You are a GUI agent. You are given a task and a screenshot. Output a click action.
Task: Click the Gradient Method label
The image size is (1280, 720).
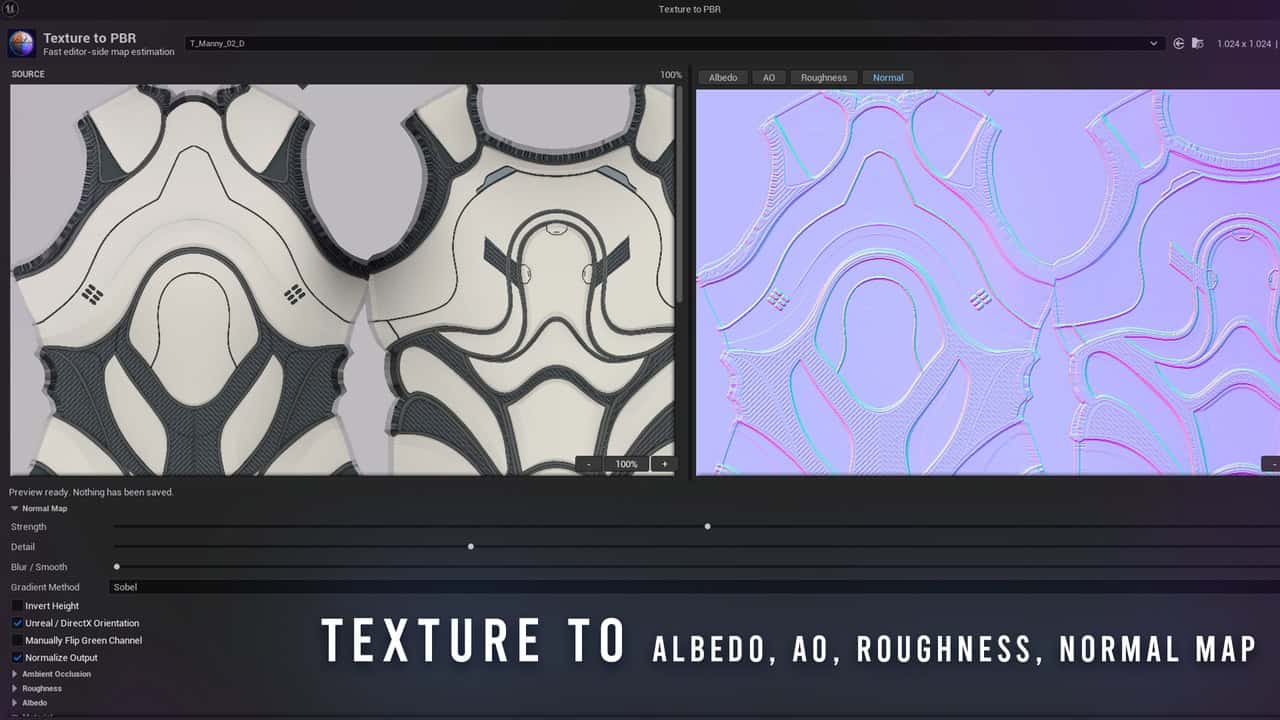[45, 587]
